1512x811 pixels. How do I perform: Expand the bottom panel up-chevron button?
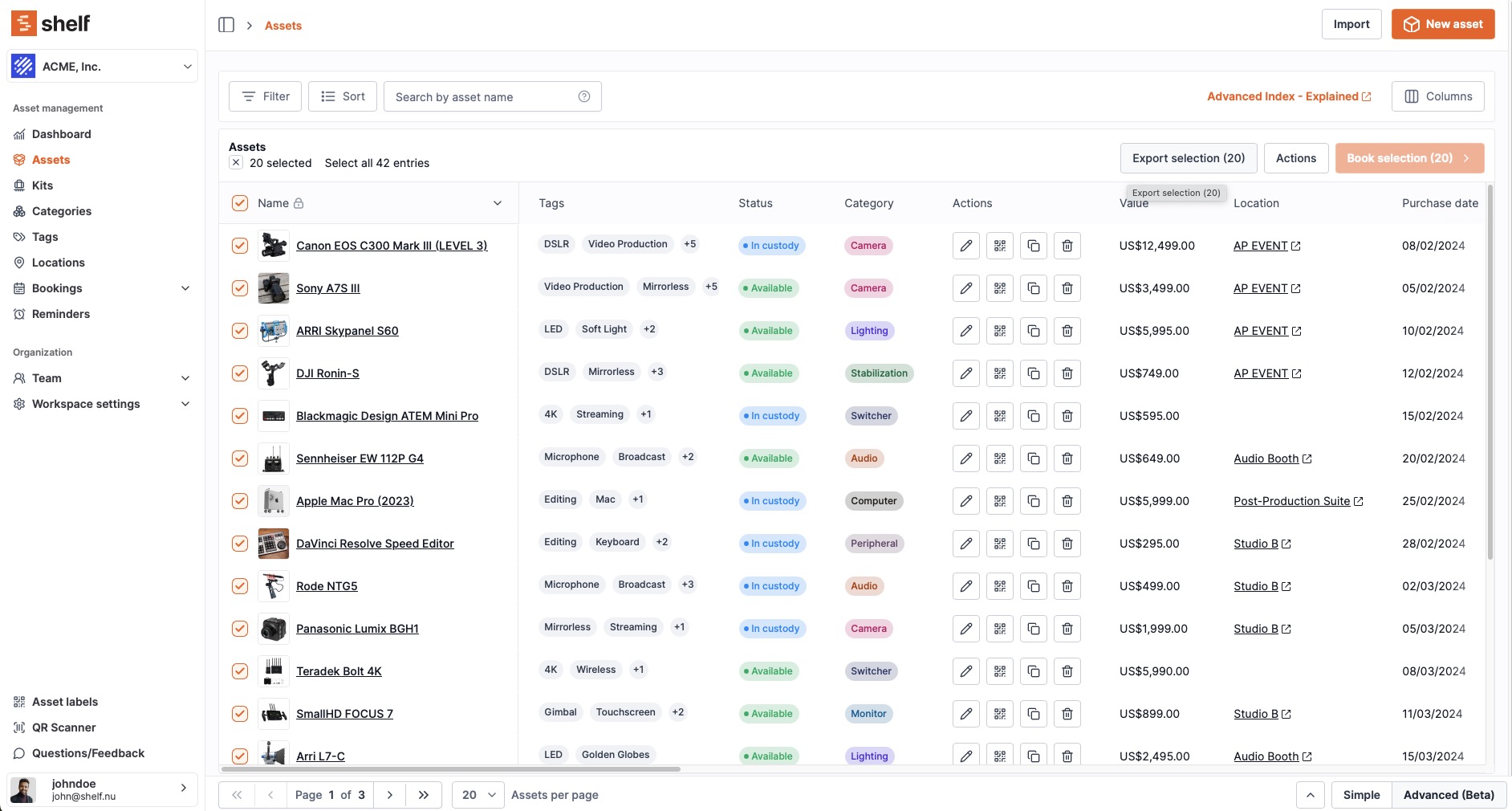[x=1310, y=795]
